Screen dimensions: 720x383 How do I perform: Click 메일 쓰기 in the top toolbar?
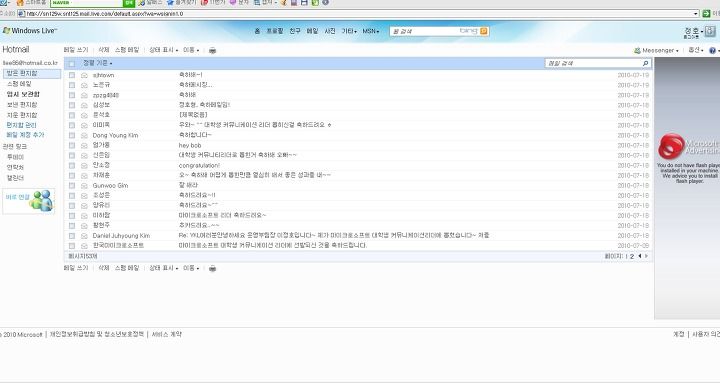click(x=76, y=50)
